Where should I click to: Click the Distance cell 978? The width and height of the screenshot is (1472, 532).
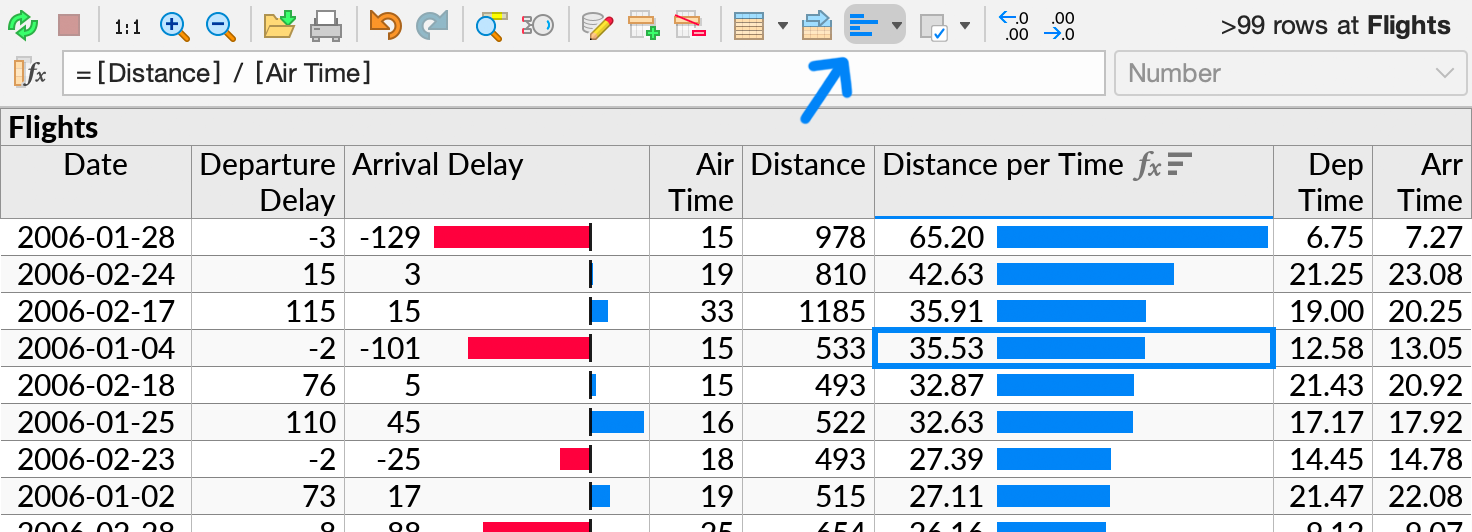(808, 237)
